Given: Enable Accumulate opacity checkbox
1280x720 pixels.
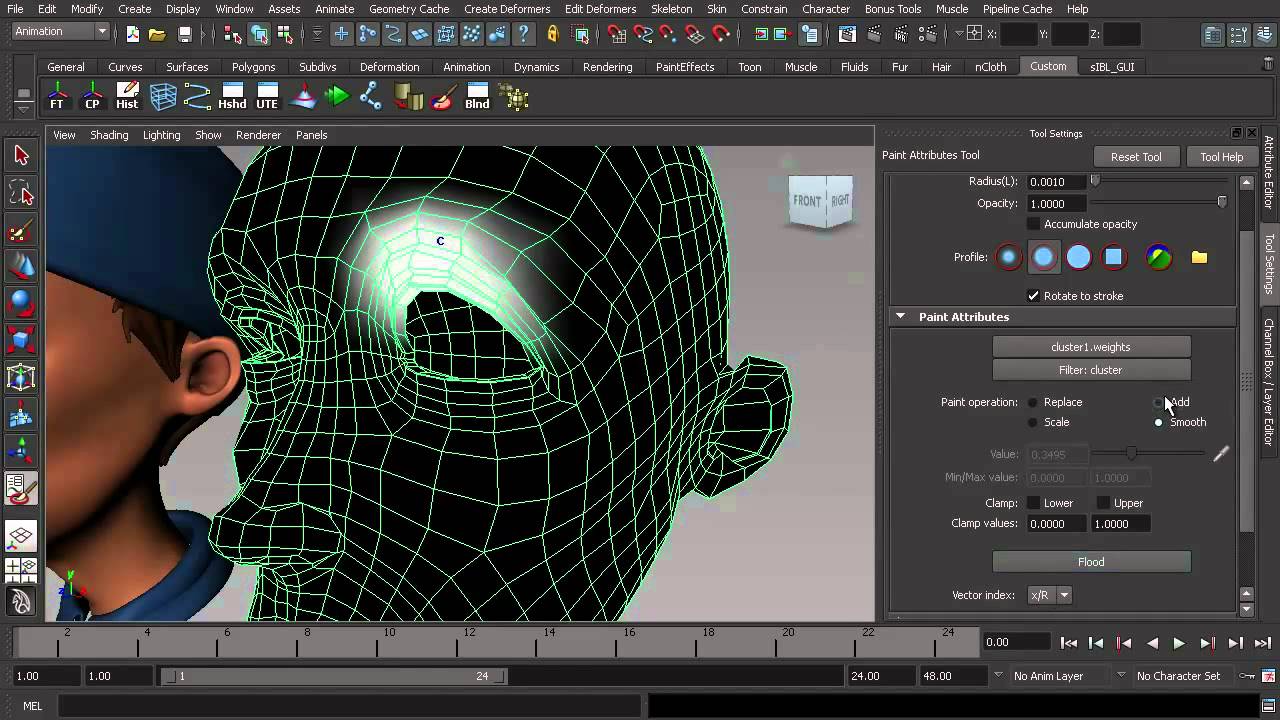Looking at the screenshot, I should (1034, 224).
